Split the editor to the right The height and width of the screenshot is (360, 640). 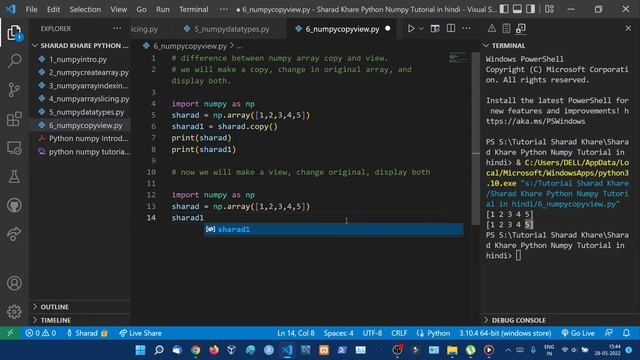point(451,29)
